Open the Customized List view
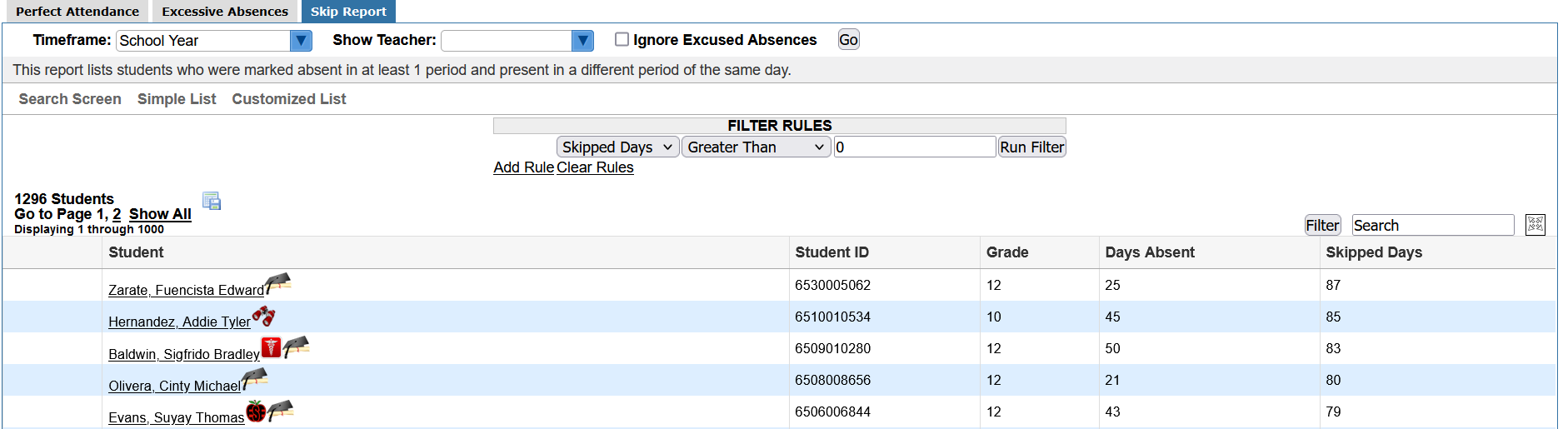 [289, 99]
